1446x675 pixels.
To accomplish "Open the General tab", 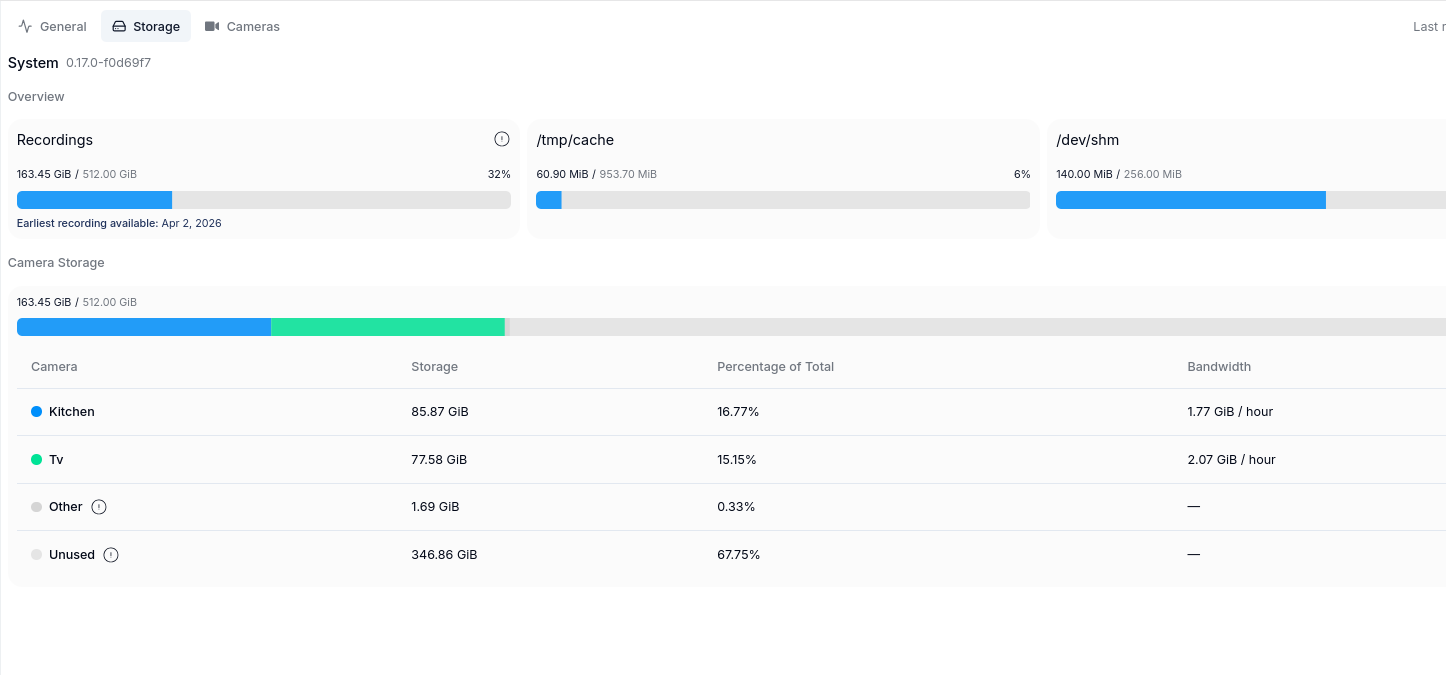I will (x=53, y=27).
